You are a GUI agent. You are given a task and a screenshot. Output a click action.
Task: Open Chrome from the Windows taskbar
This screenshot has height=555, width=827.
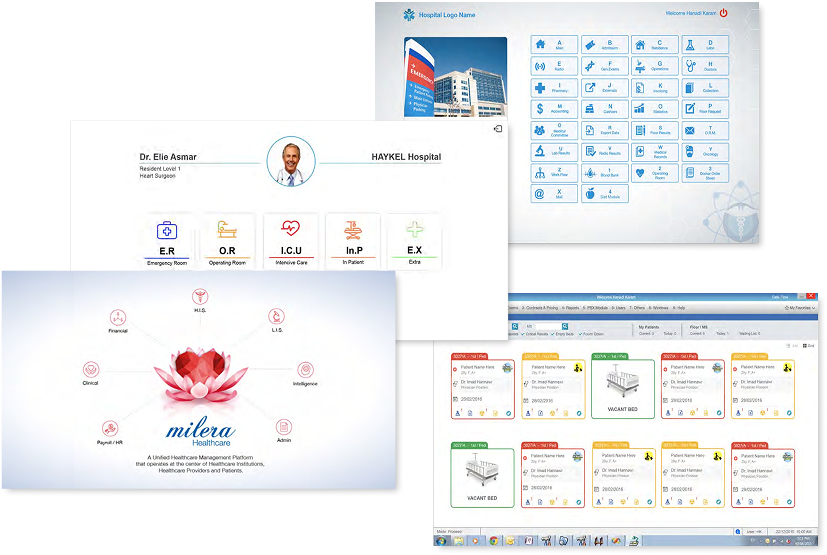[x=494, y=540]
